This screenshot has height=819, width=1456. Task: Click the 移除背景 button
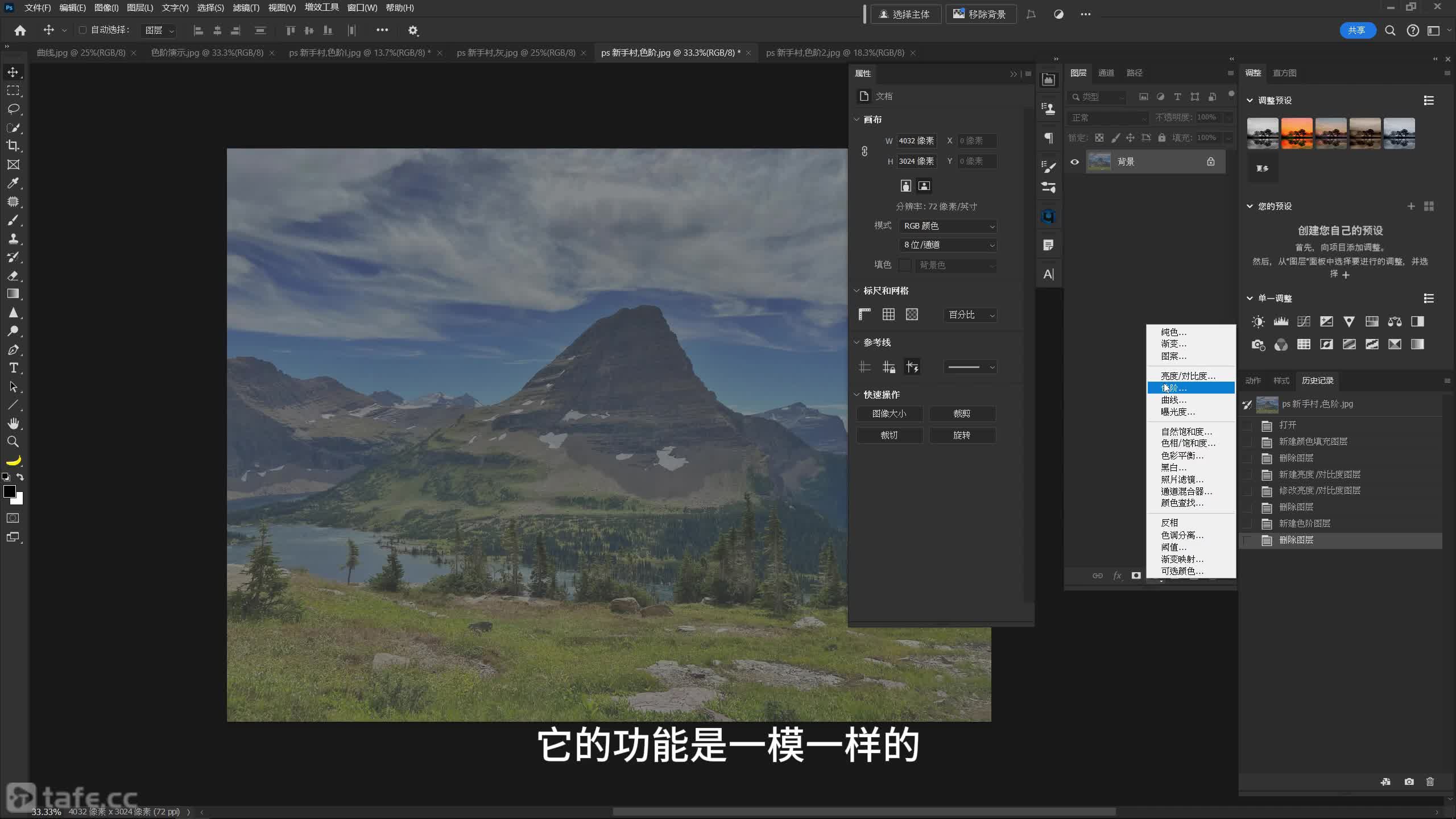(x=980, y=14)
